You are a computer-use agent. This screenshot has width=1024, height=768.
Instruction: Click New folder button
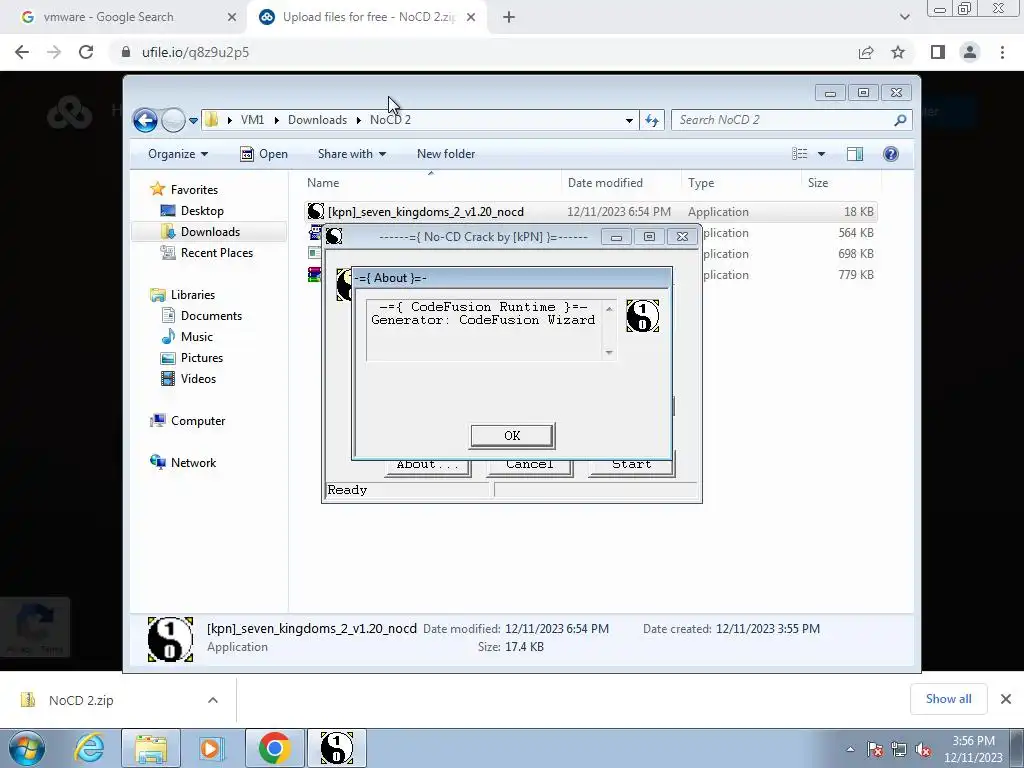pos(446,154)
